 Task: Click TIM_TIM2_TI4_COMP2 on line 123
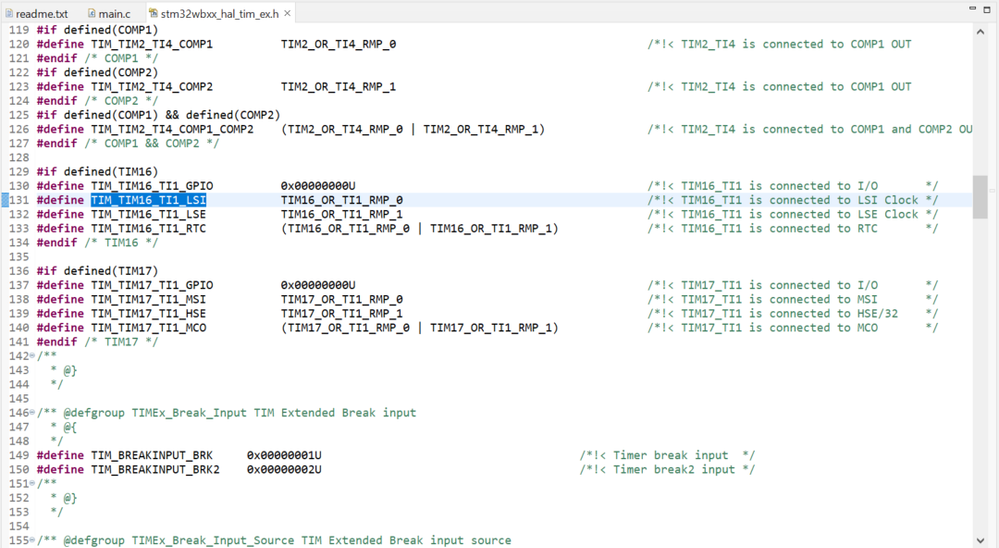coord(152,87)
